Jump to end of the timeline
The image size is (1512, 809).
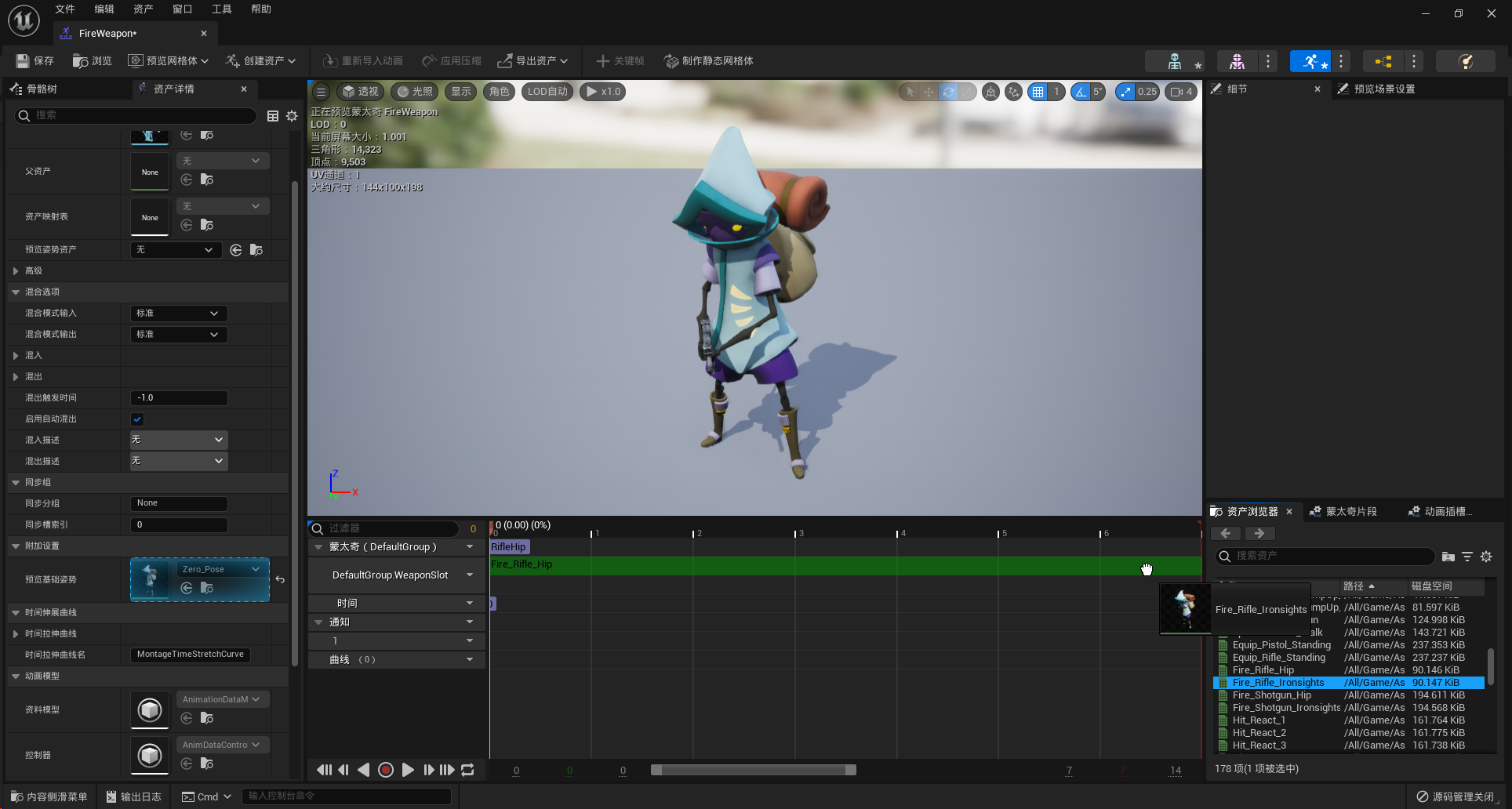pos(447,770)
